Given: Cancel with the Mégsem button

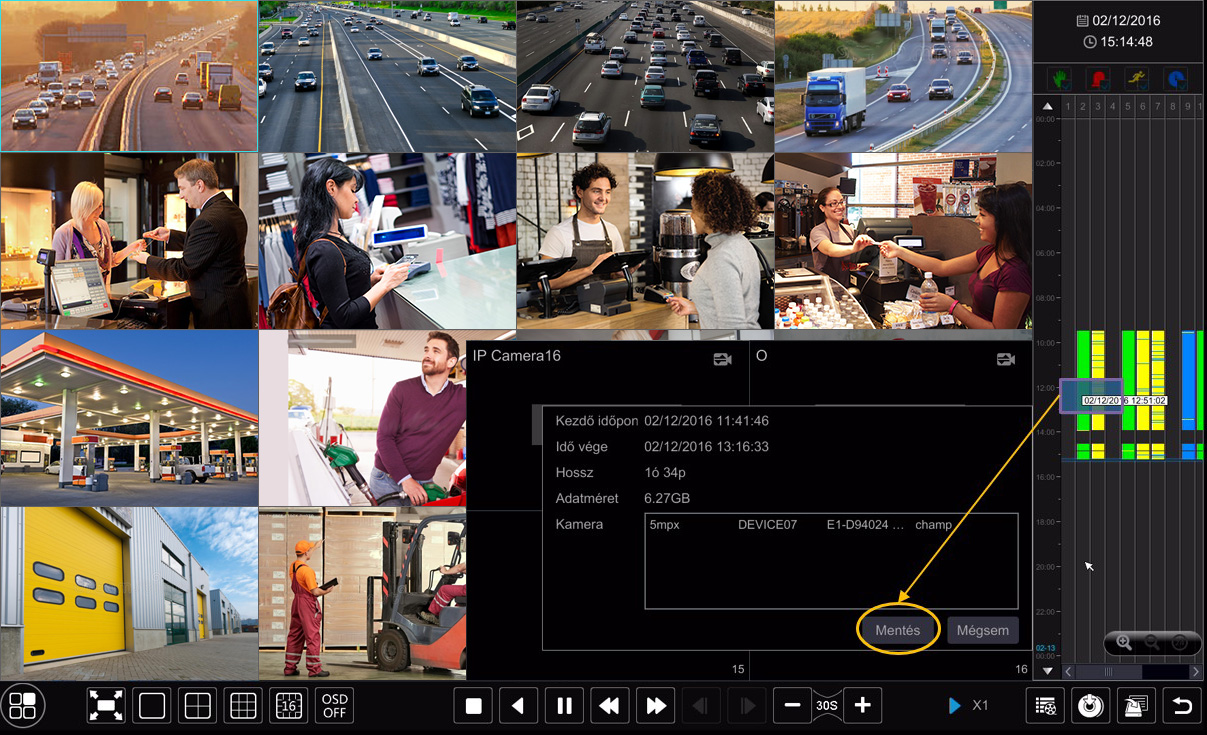Looking at the screenshot, I should (x=983, y=630).
